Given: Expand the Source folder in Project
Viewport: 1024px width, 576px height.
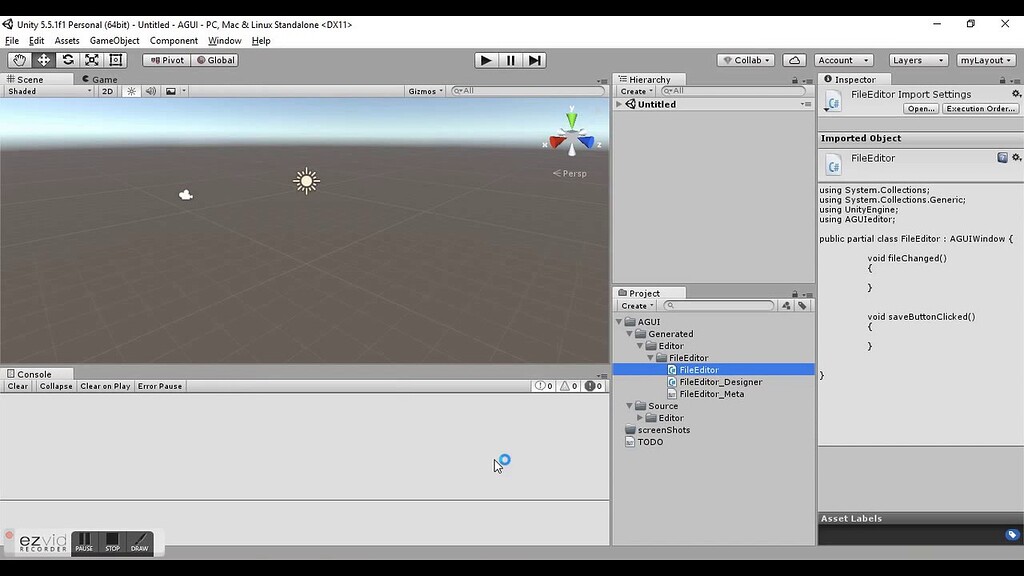Looking at the screenshot, I should [x=628, y=406].
